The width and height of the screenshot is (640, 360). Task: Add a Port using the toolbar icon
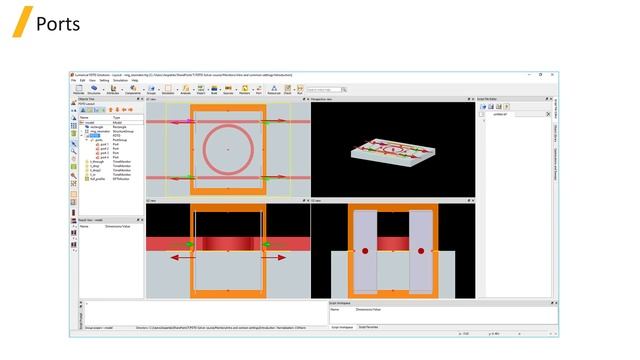tap(259, 89)
